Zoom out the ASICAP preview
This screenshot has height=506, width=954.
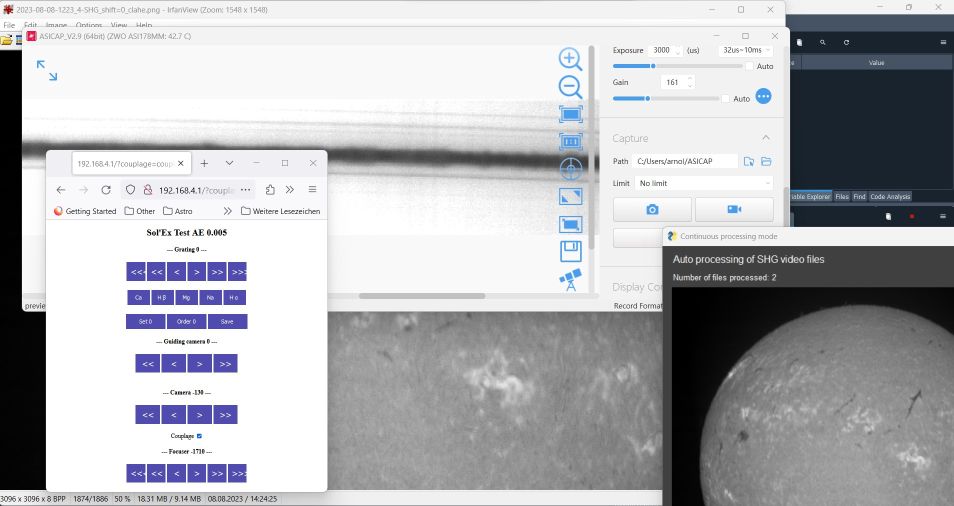click(x=570, y=87)
